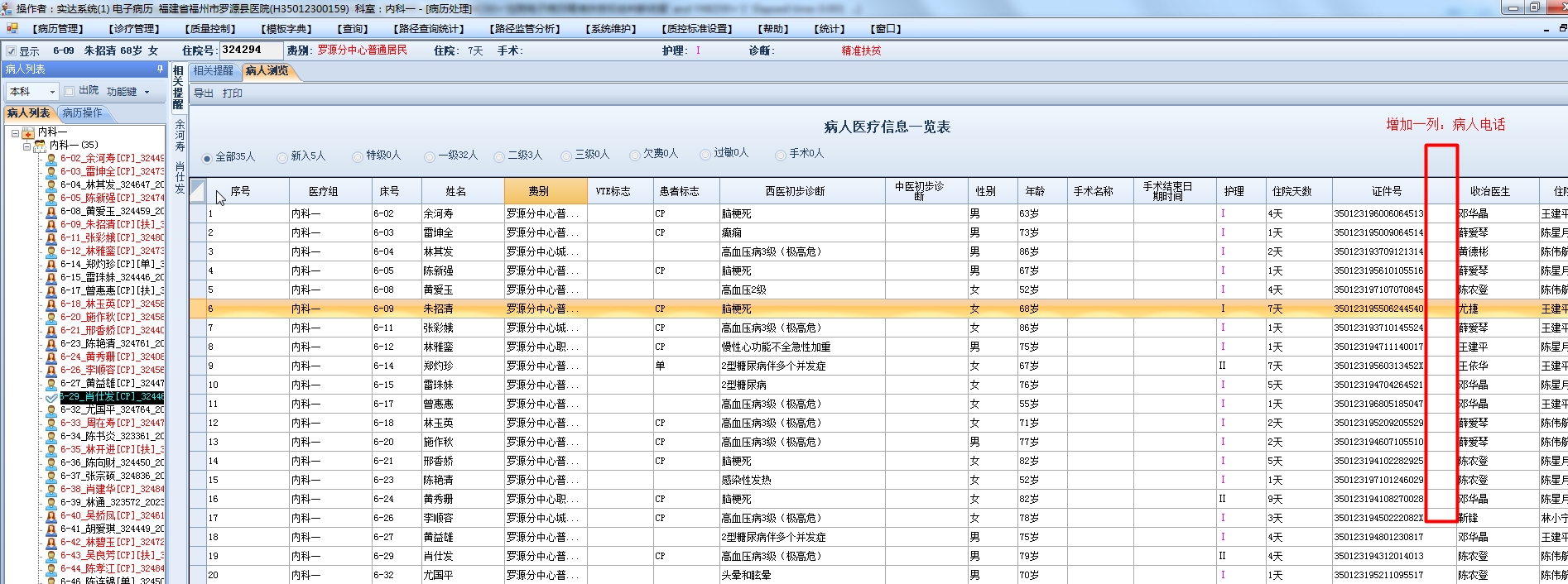Screen dimensions: 1568x584
Task: Click patient icon for 6-02 余河寿
Action: click(51, 158)
